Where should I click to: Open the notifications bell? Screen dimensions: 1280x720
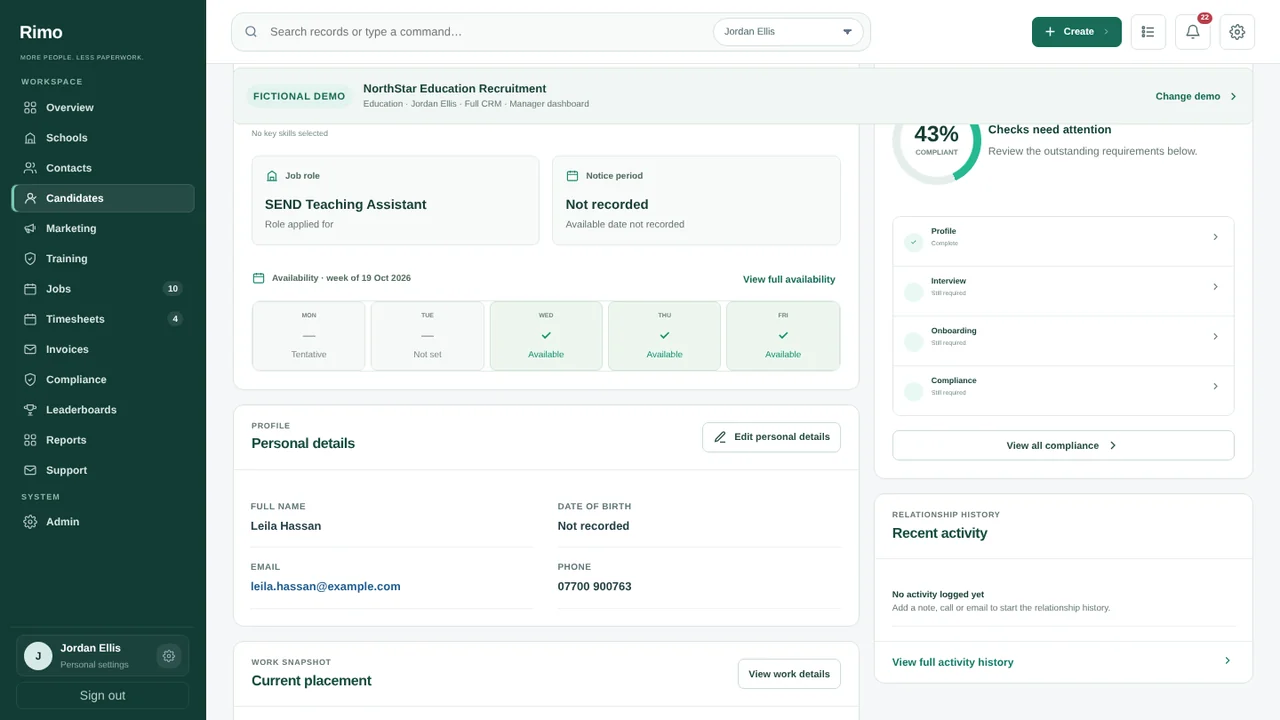[x=1193, y=32]
